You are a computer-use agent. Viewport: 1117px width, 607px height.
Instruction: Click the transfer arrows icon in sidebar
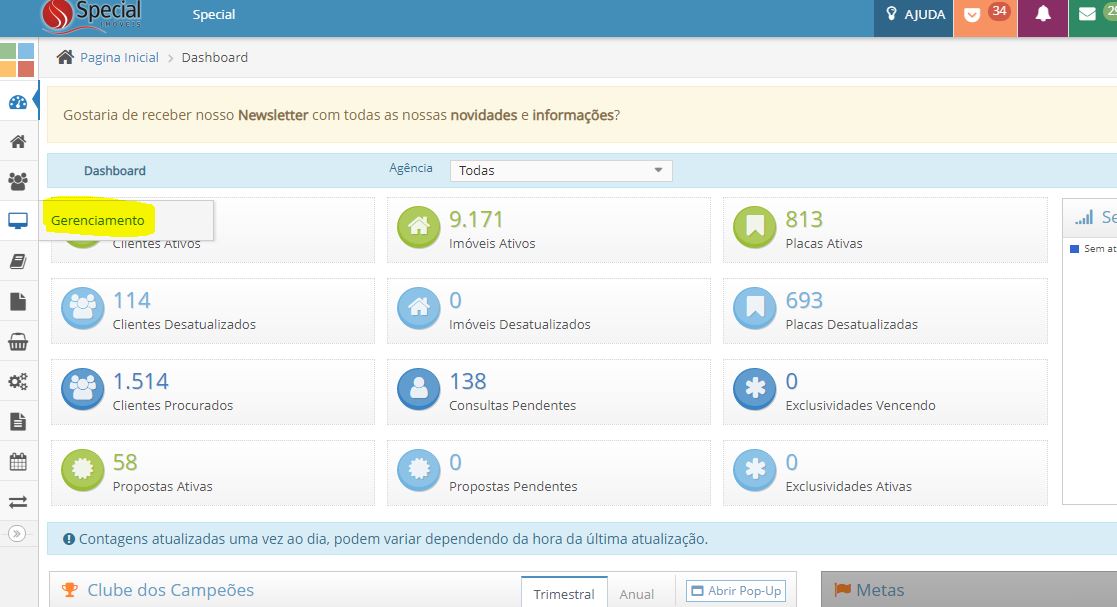coord(18,502)
